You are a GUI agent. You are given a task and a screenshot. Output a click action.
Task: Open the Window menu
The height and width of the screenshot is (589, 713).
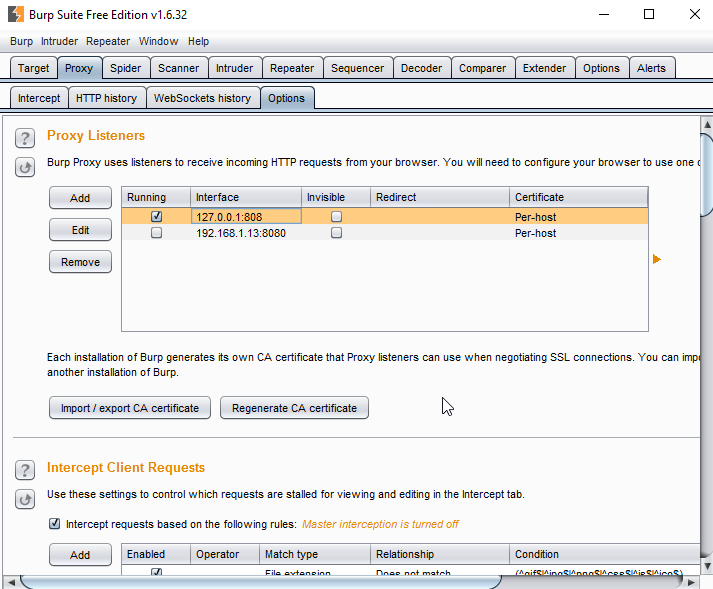[158, 41]
